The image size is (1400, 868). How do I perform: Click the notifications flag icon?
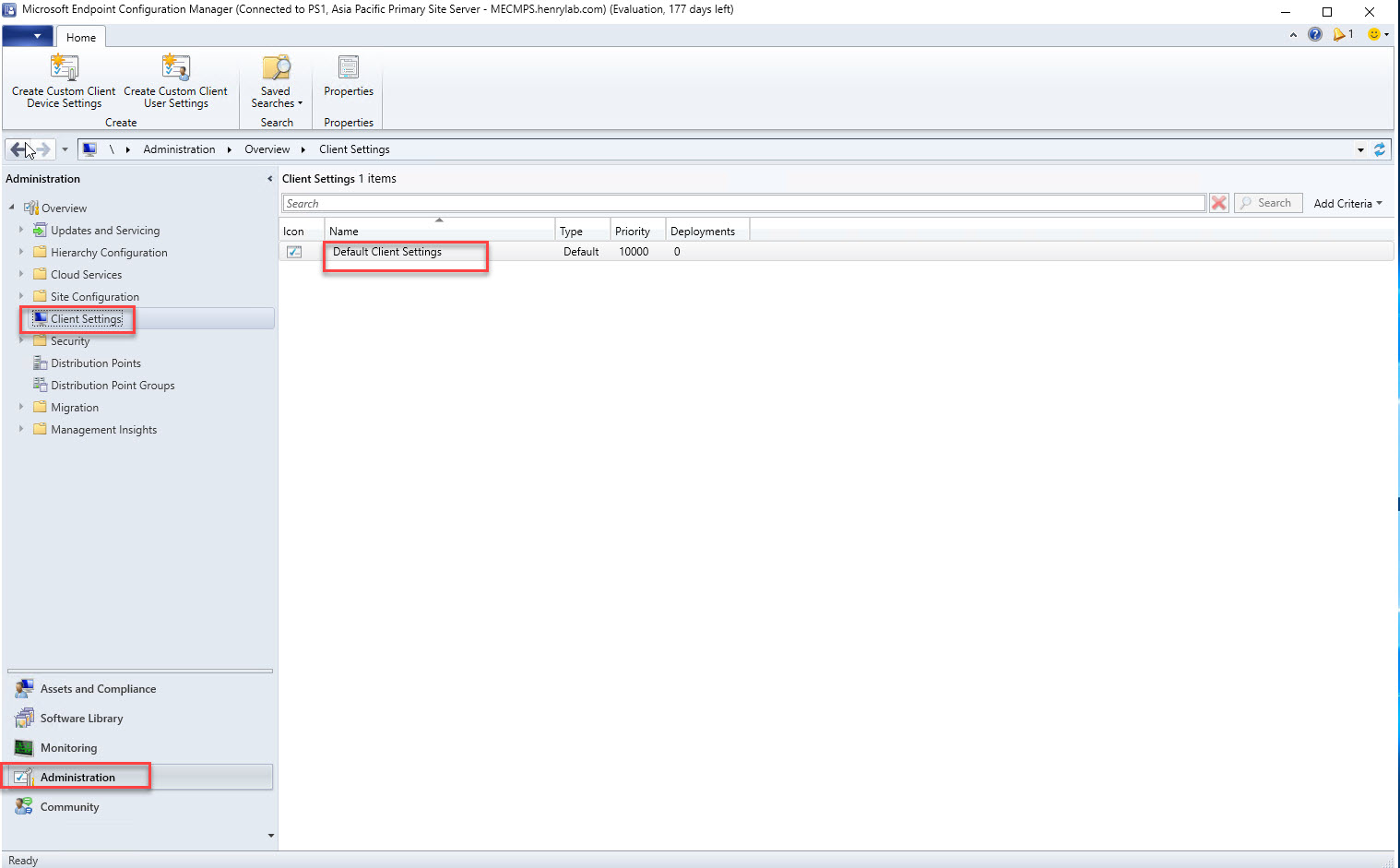[x=1339, y=34]
